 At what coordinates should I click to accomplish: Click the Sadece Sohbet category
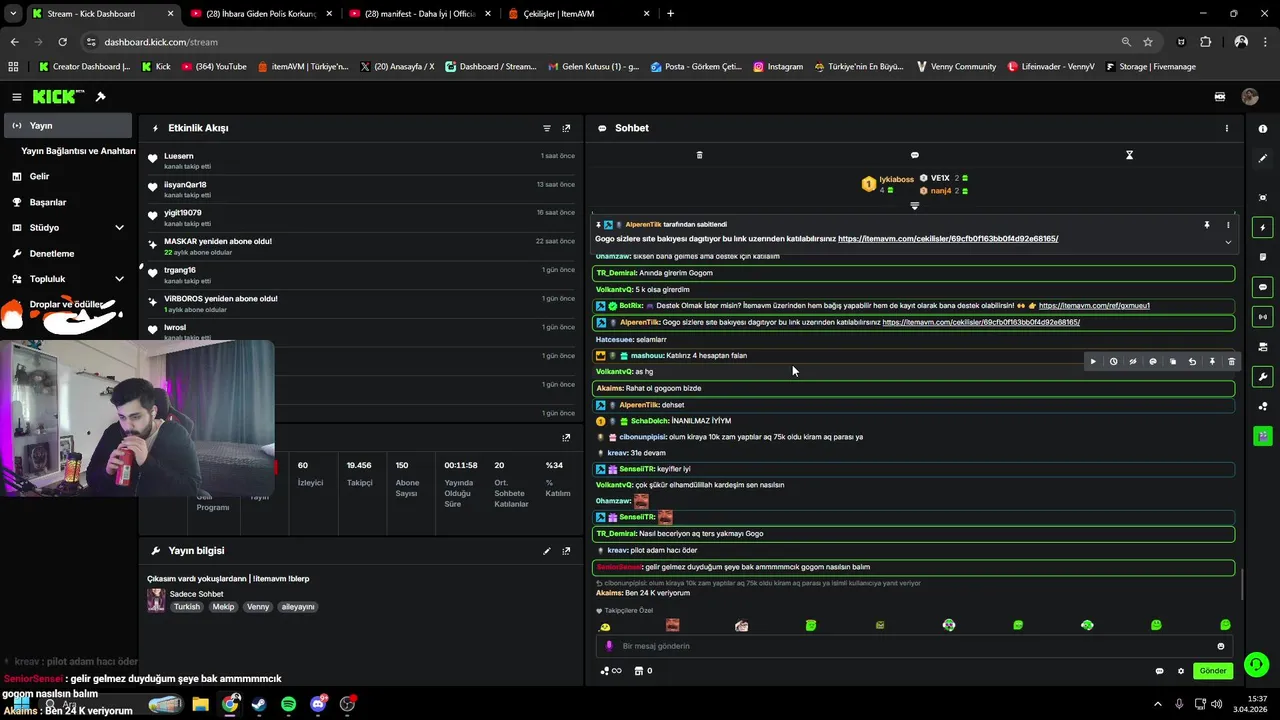coord(197,594)
